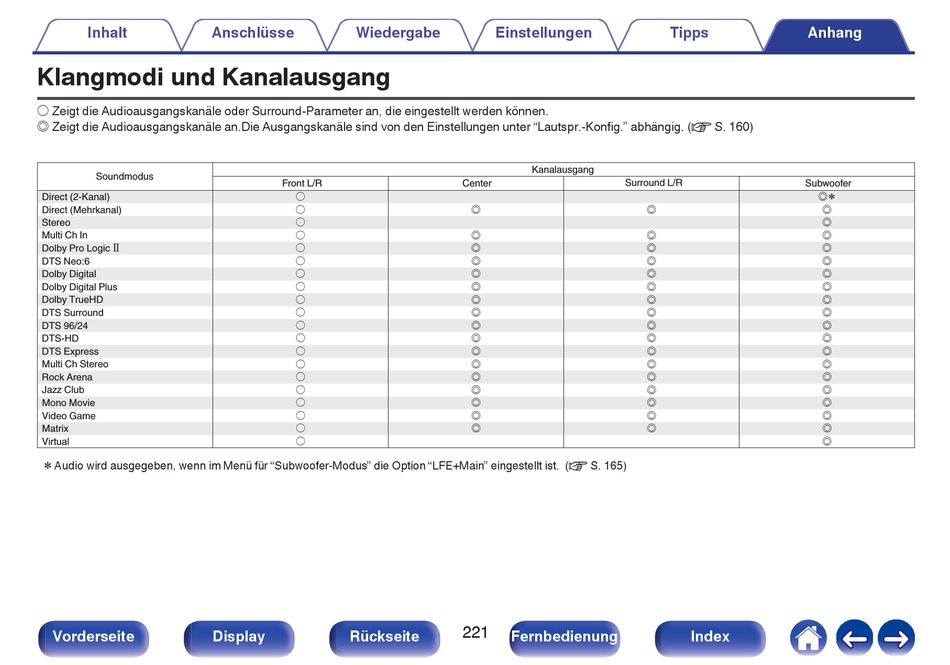Screen dimensions: 950x665
Task: Click the Vorderseite button
Action: click(93, 638)
